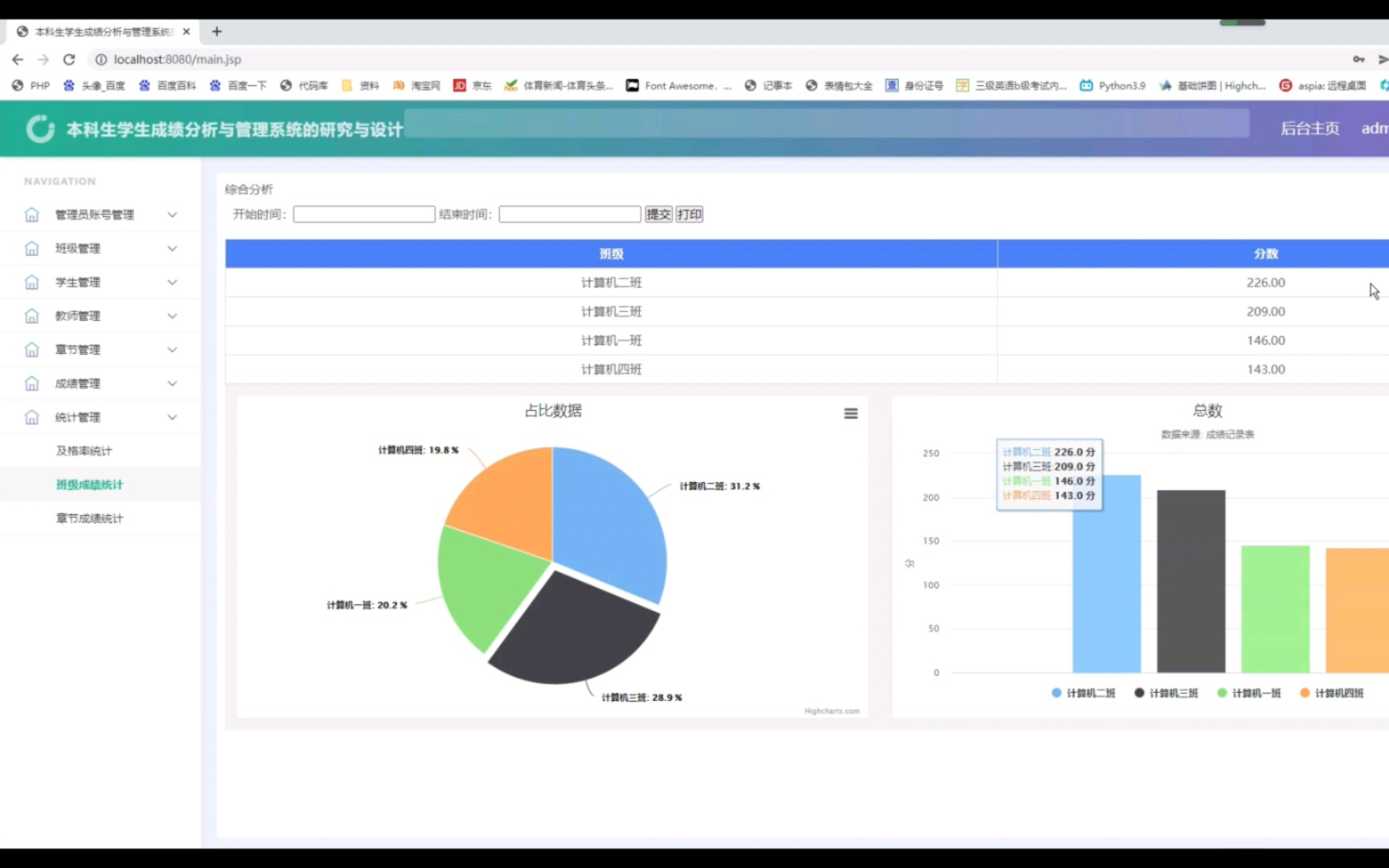Open the 京东 bookmark
This screenshot has width=1389, height=868.
473,85
